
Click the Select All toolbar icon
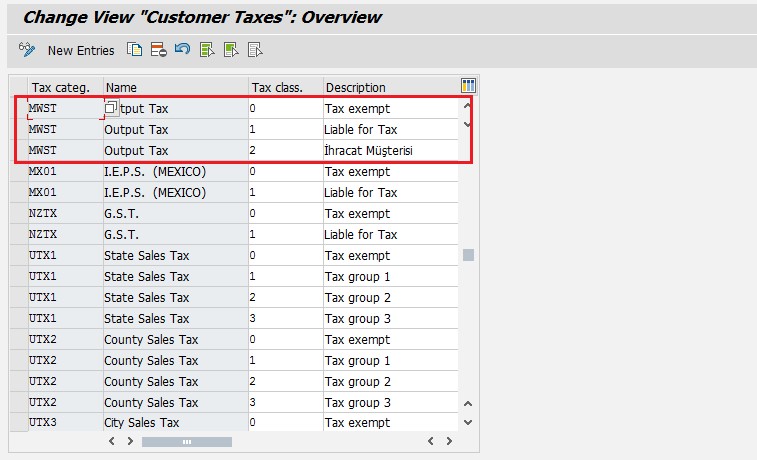click(207, 50)
